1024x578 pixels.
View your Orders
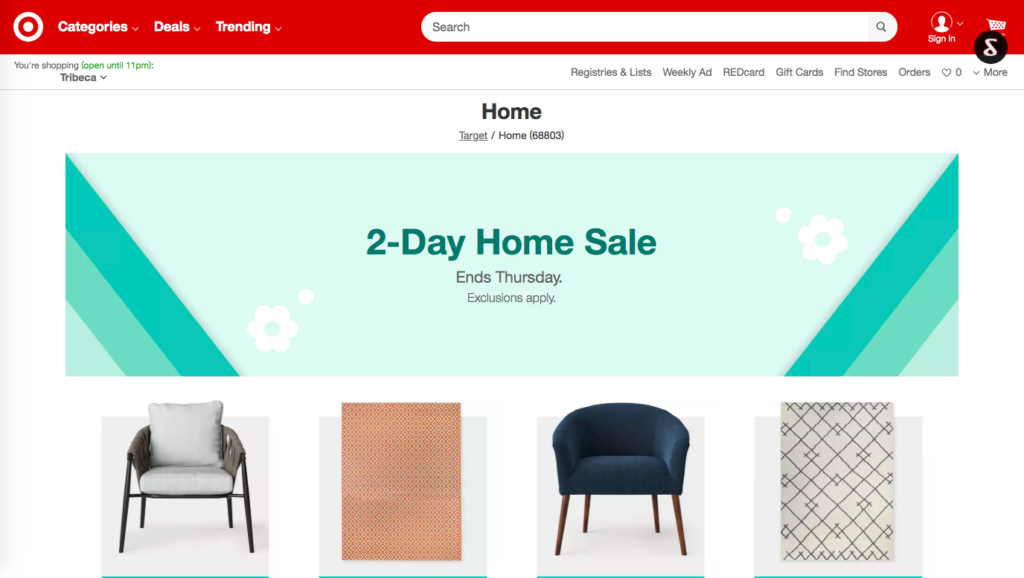click(x=914, y=72)
